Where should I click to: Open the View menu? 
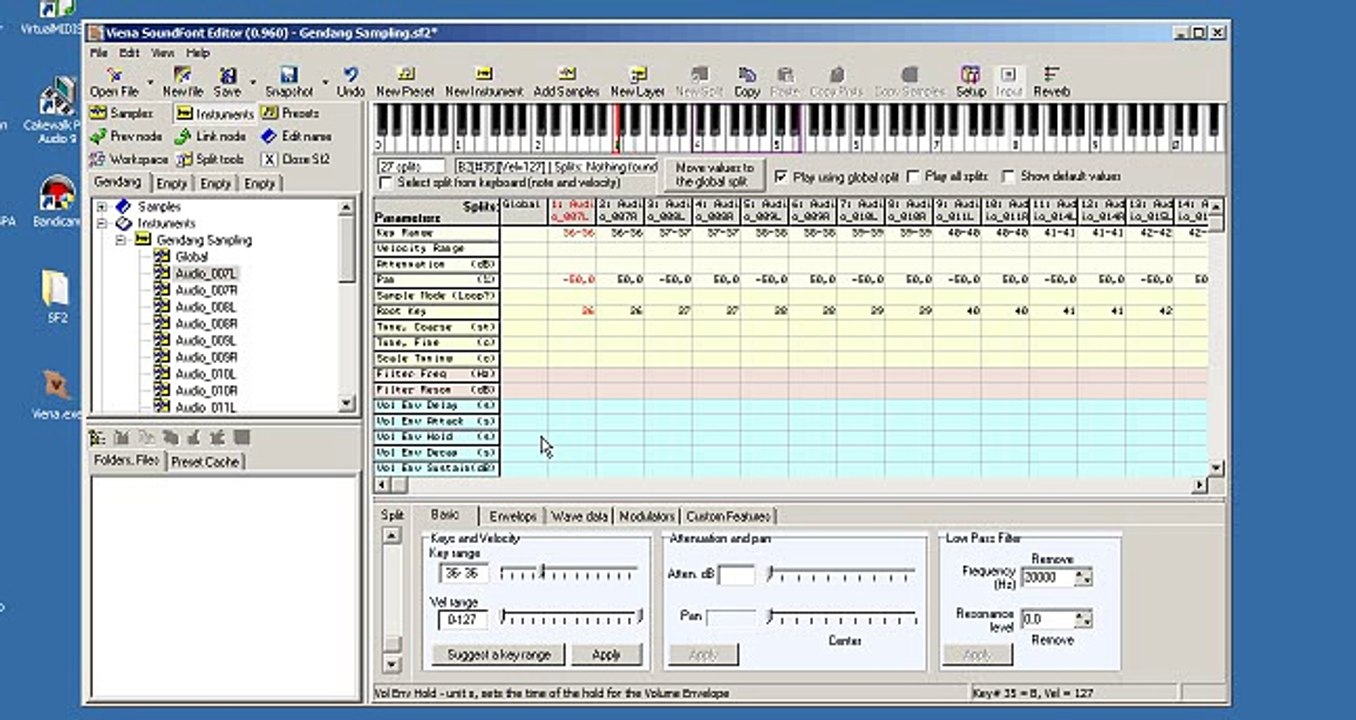[x=163, y=53]
